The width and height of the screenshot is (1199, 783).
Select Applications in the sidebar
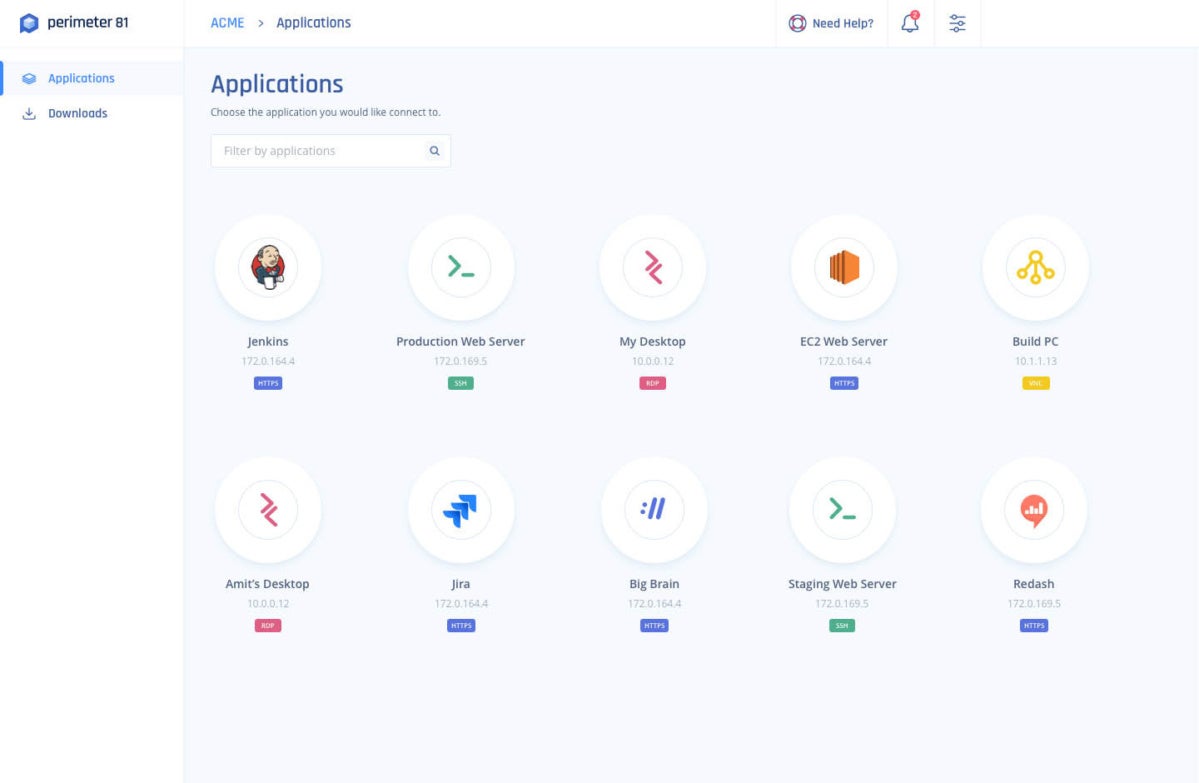[92, 78]
